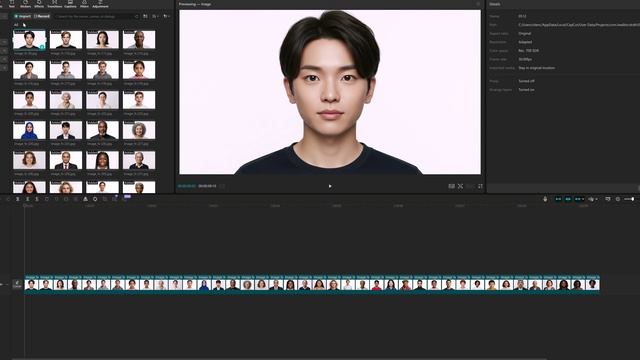This screenshot has height=360, width=640.
Task: Switch media view layout icon
Action: [145, 16]
